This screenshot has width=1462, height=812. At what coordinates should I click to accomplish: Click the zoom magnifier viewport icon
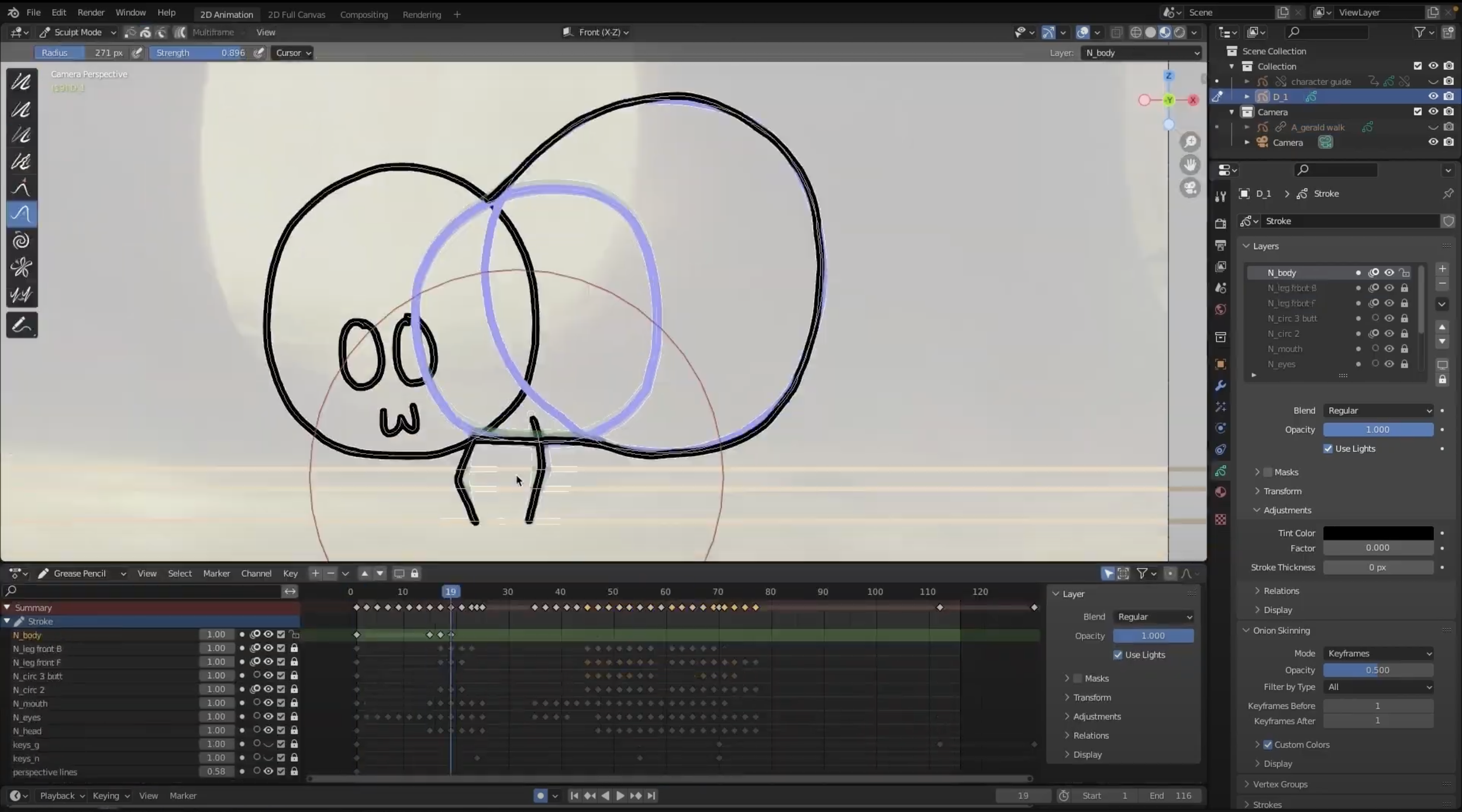point(1189,142)
